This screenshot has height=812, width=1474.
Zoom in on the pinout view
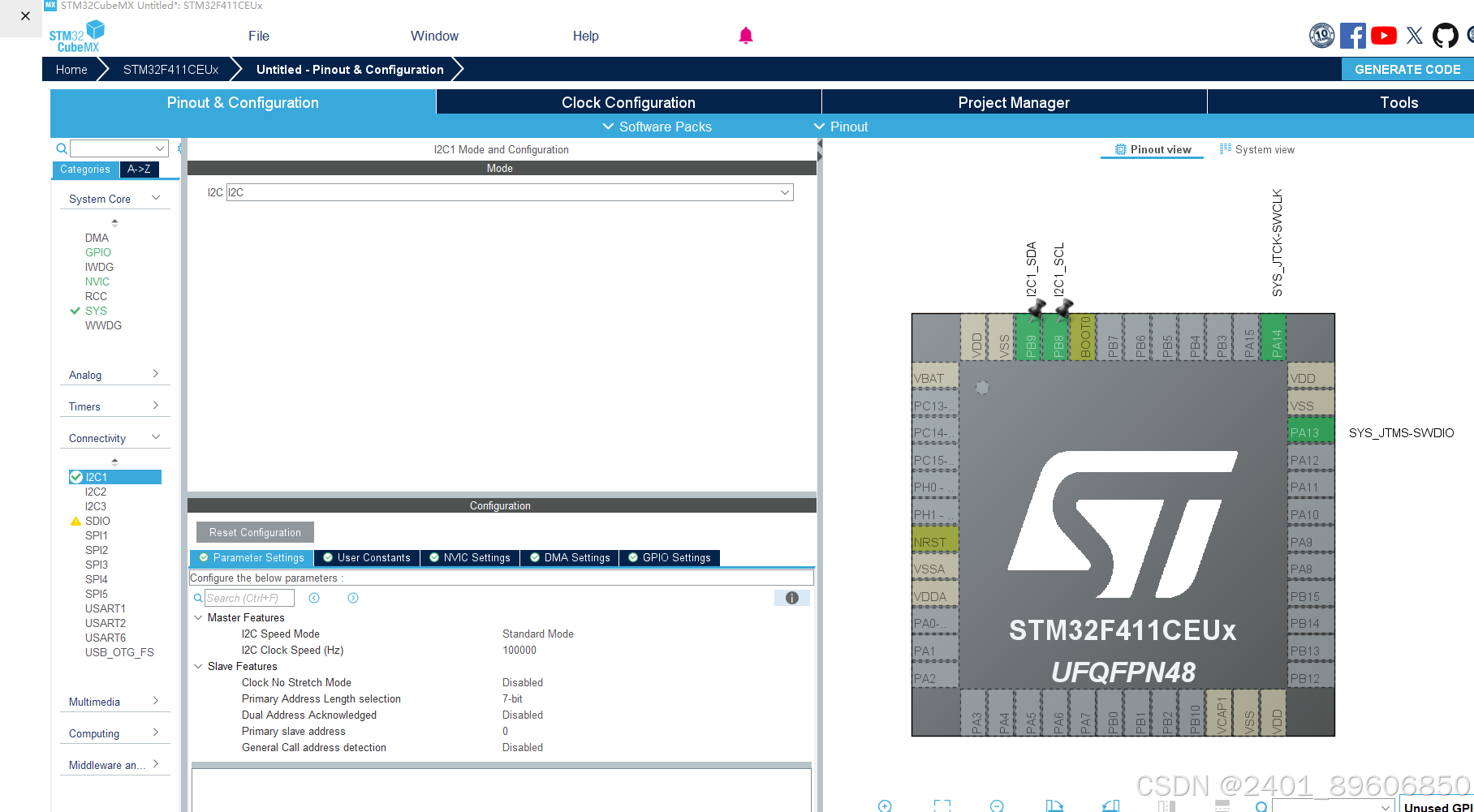[x=885, y=806]
